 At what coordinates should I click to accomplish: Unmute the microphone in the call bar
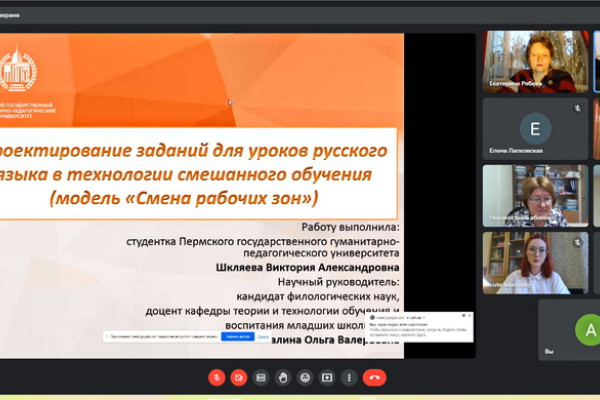click(216, 377)
